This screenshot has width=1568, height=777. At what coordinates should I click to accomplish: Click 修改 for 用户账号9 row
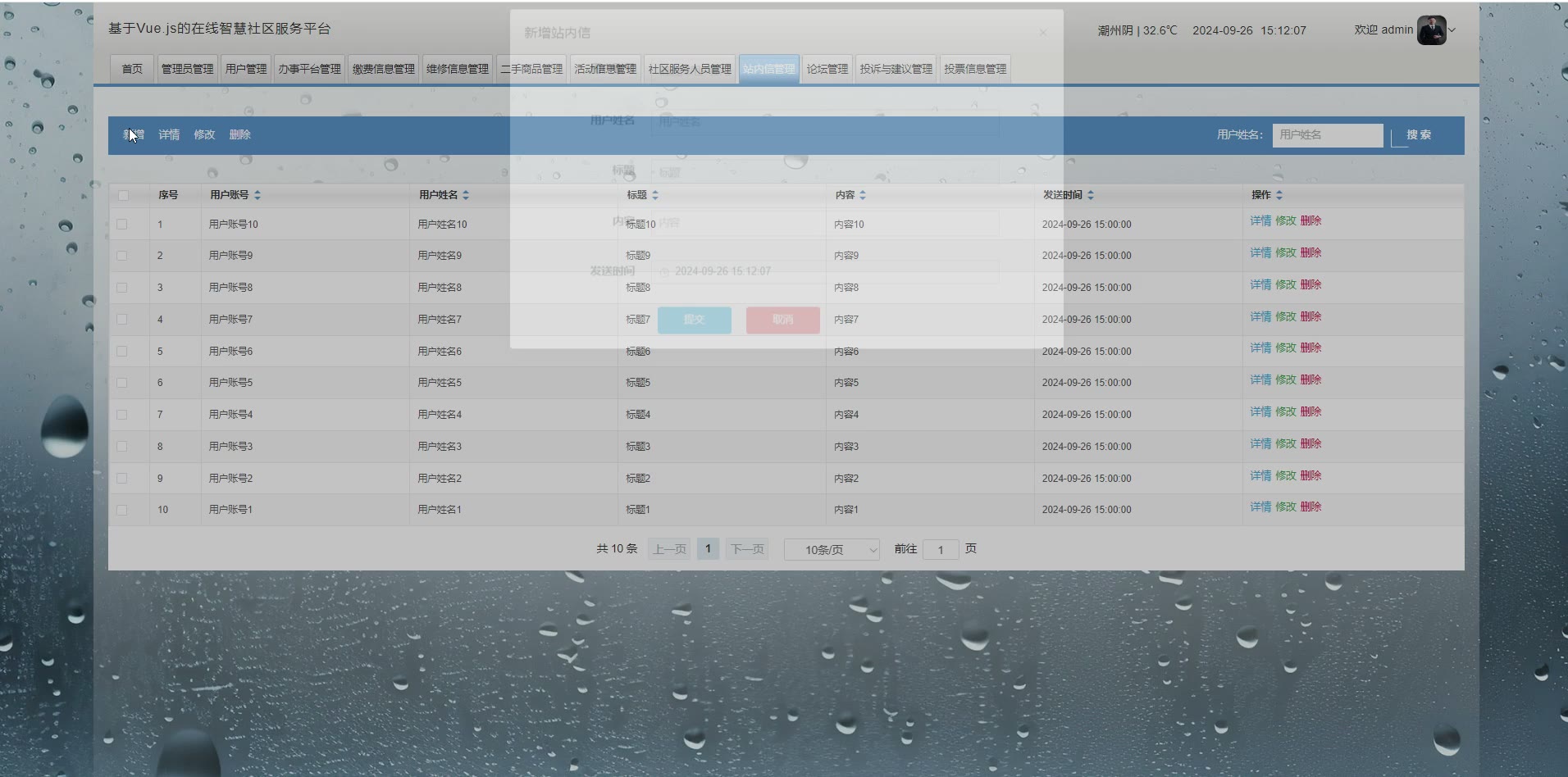click(x=1286, y=252)
